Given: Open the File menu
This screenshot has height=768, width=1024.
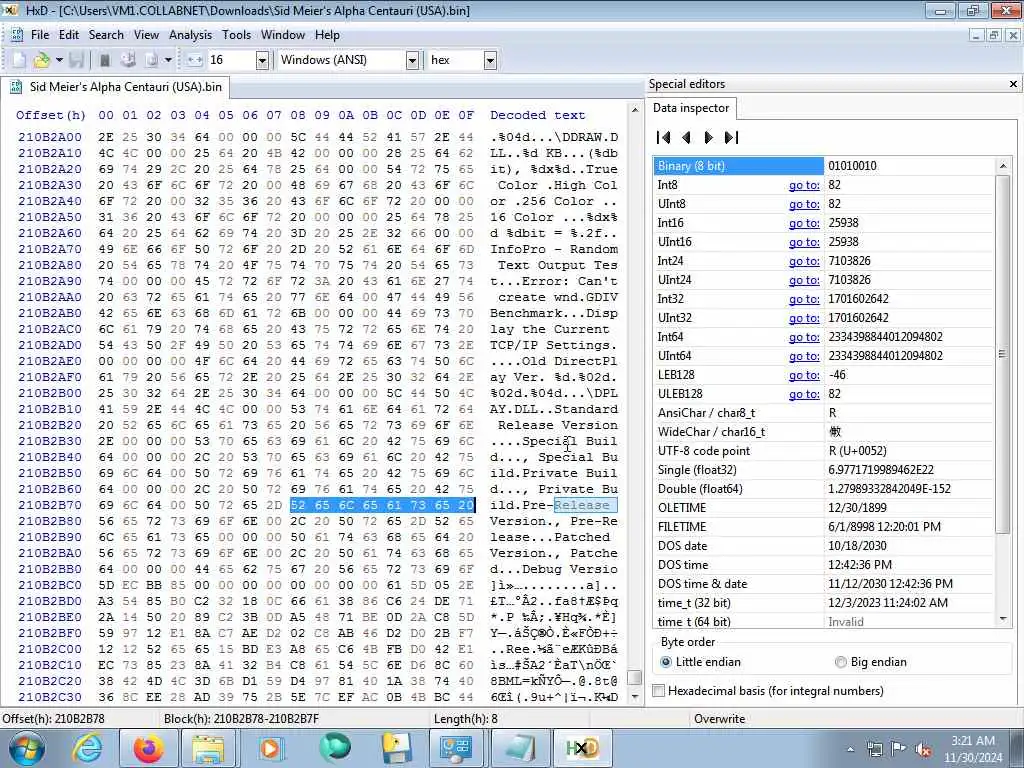Looking at the screenshot, I should [40, 35].
